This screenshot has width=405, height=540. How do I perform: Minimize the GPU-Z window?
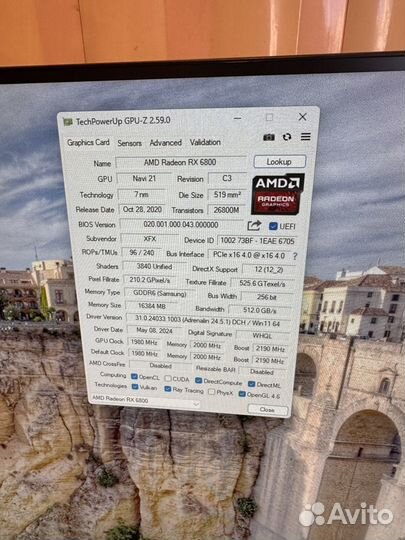[x=237, y=118]
